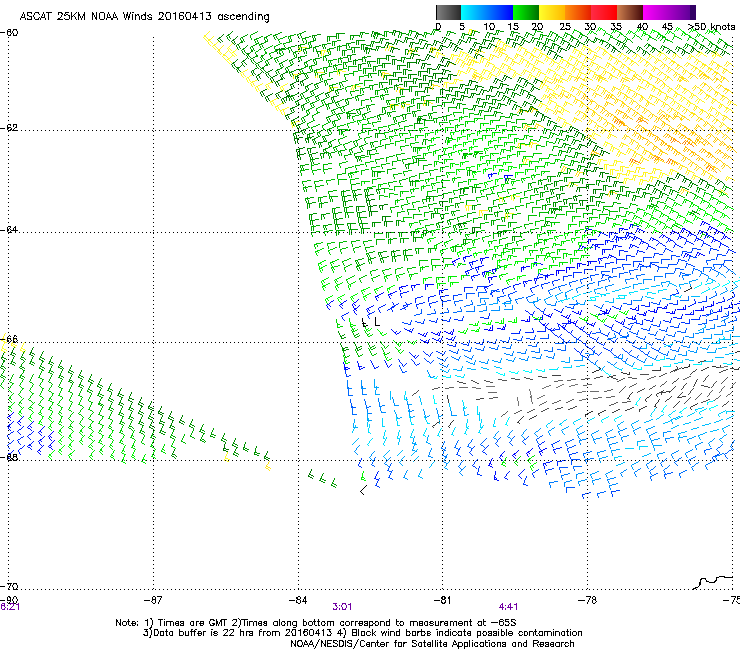Image resolution: width=740 pixels, height=650 pixels.
Task: Click the purple 6:21 swath time label
Action: [x=10, y=607]
